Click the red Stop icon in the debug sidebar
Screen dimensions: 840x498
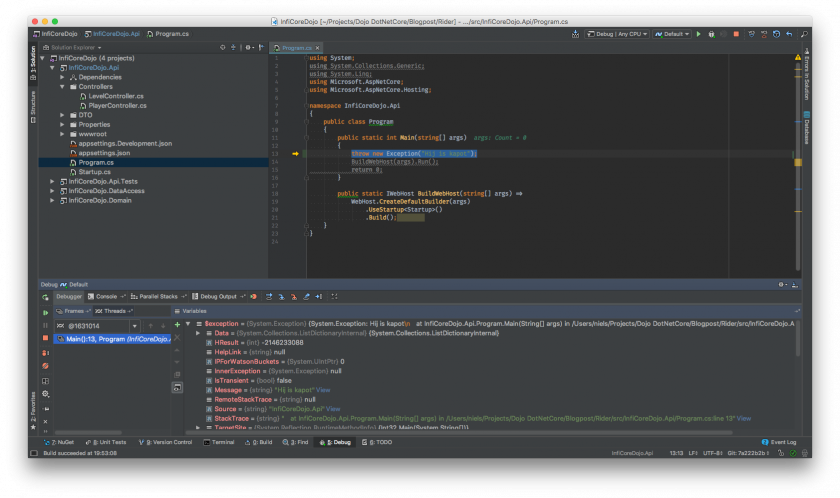pos(46,338)
